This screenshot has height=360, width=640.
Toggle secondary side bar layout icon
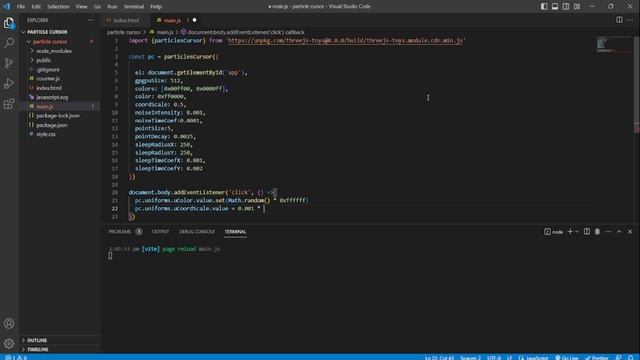pos(566,7)
